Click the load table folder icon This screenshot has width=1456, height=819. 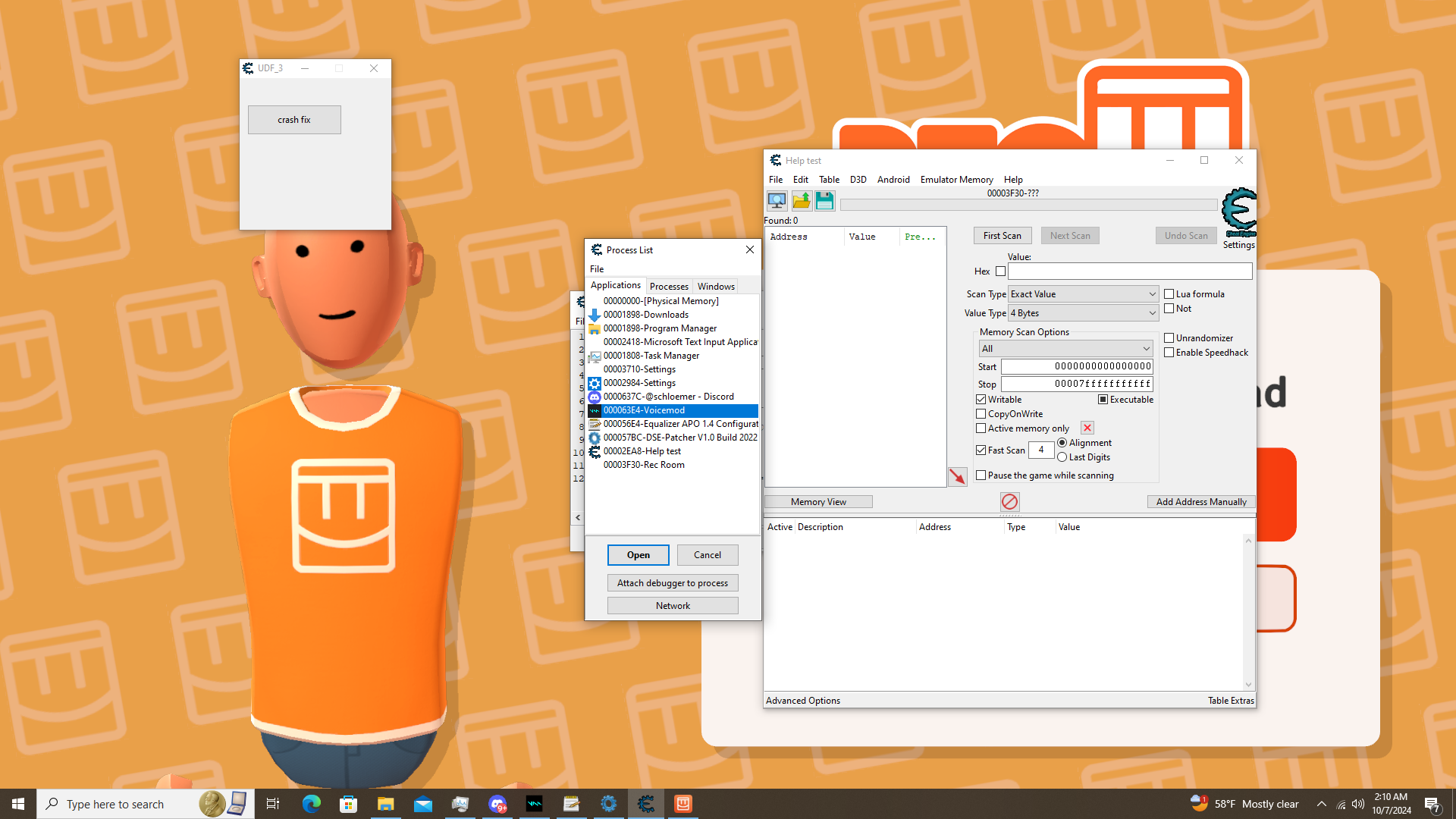click(802, 201)
